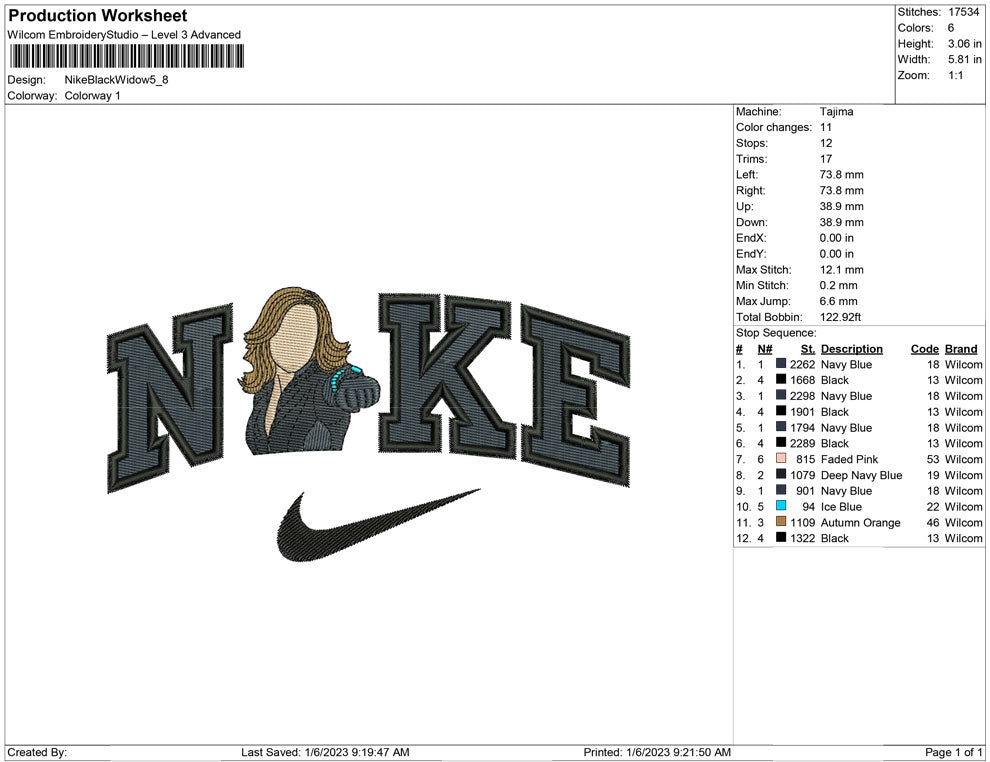Click the embroidered letter N in preview
Image resolution: width=990 pixels, height=762 pixels.
pos(170,398)
